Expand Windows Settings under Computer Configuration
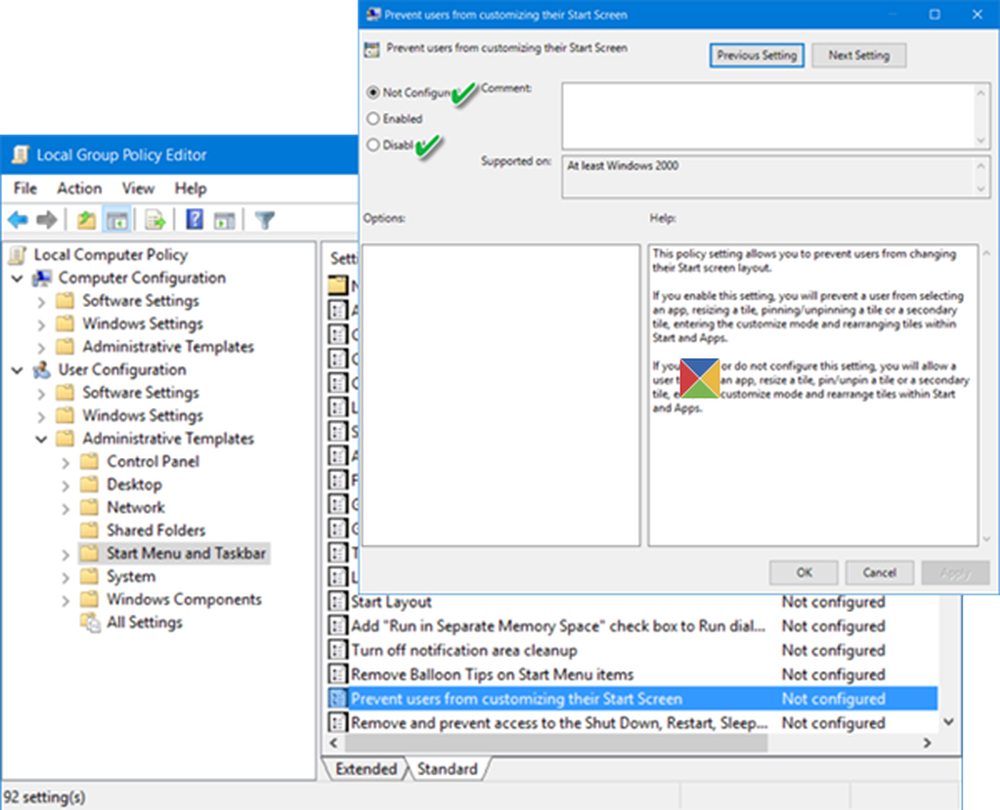 point(41,325)
